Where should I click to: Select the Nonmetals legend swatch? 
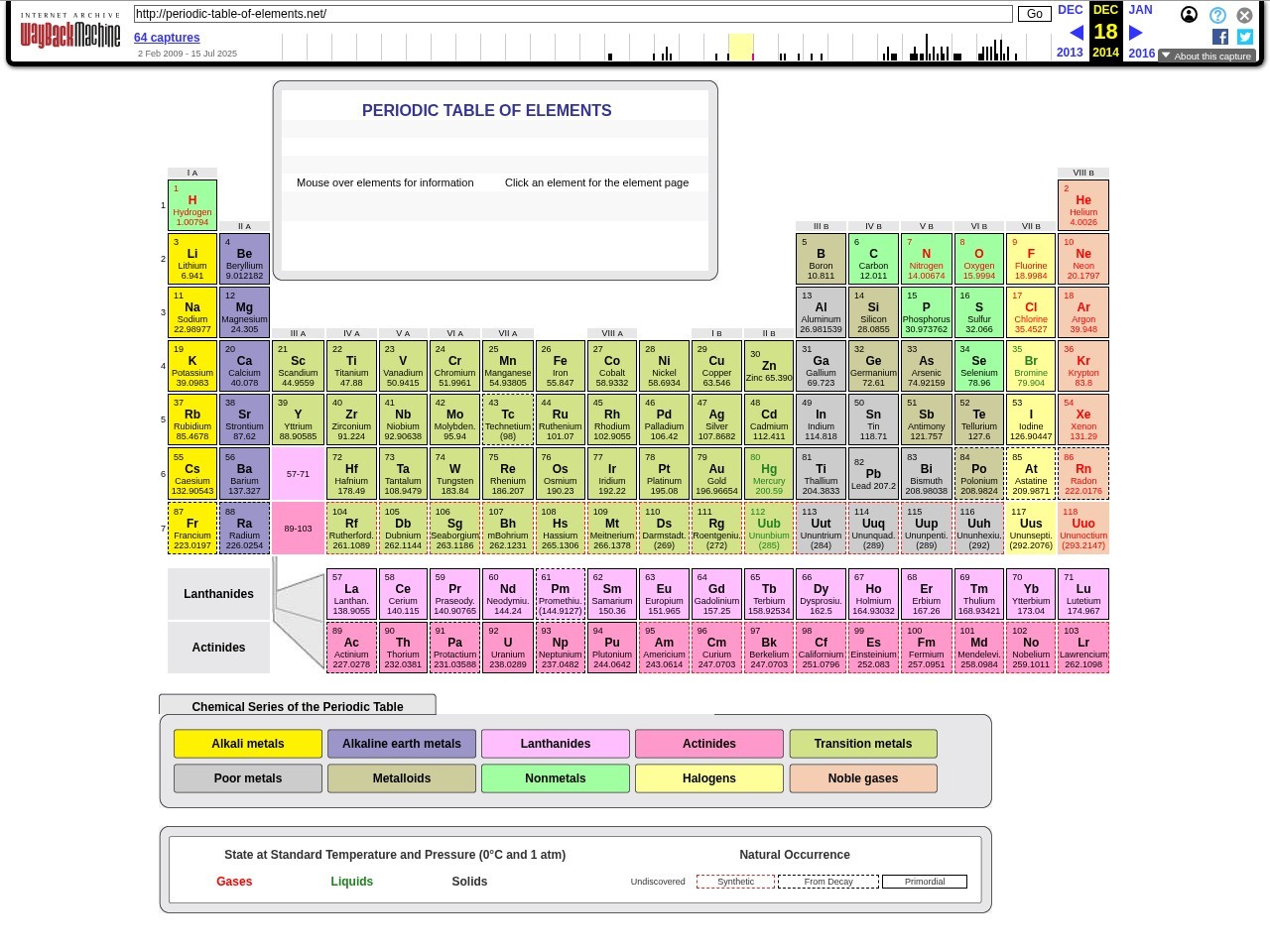point(556,778)
